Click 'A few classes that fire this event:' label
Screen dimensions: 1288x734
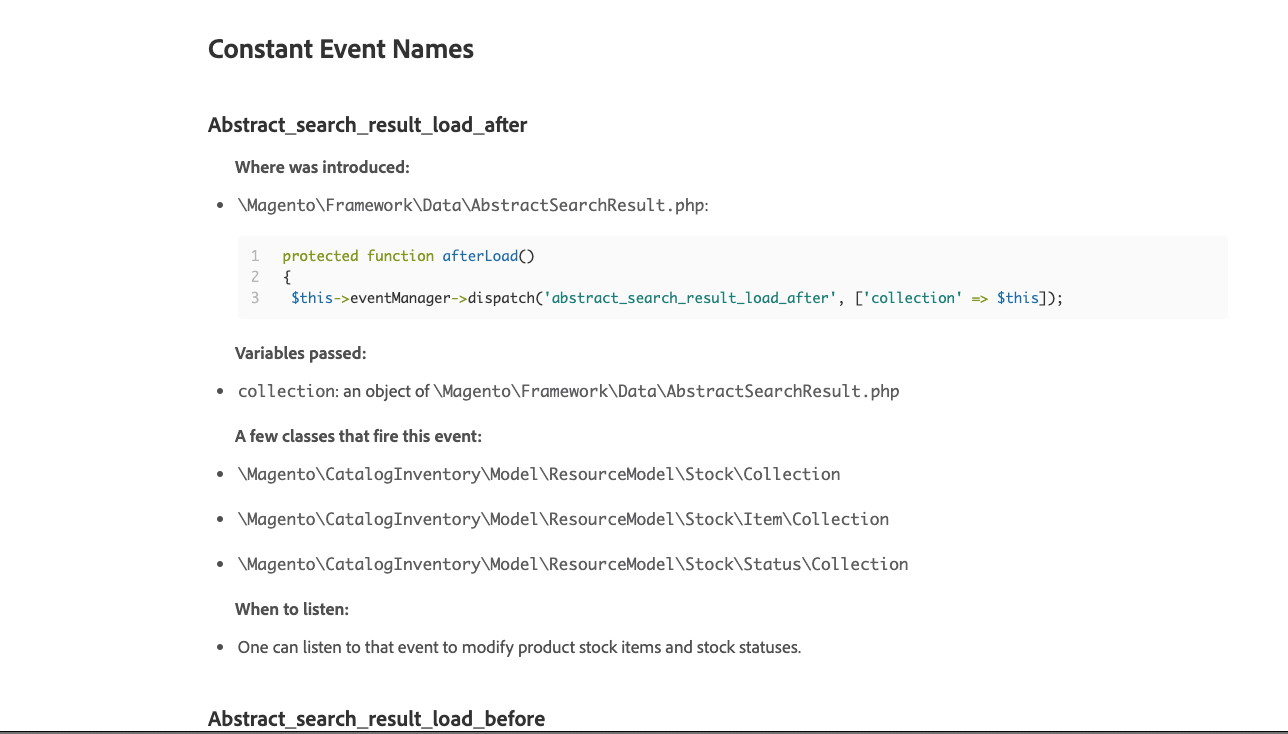pyautogui.click(x=358, y=436)
